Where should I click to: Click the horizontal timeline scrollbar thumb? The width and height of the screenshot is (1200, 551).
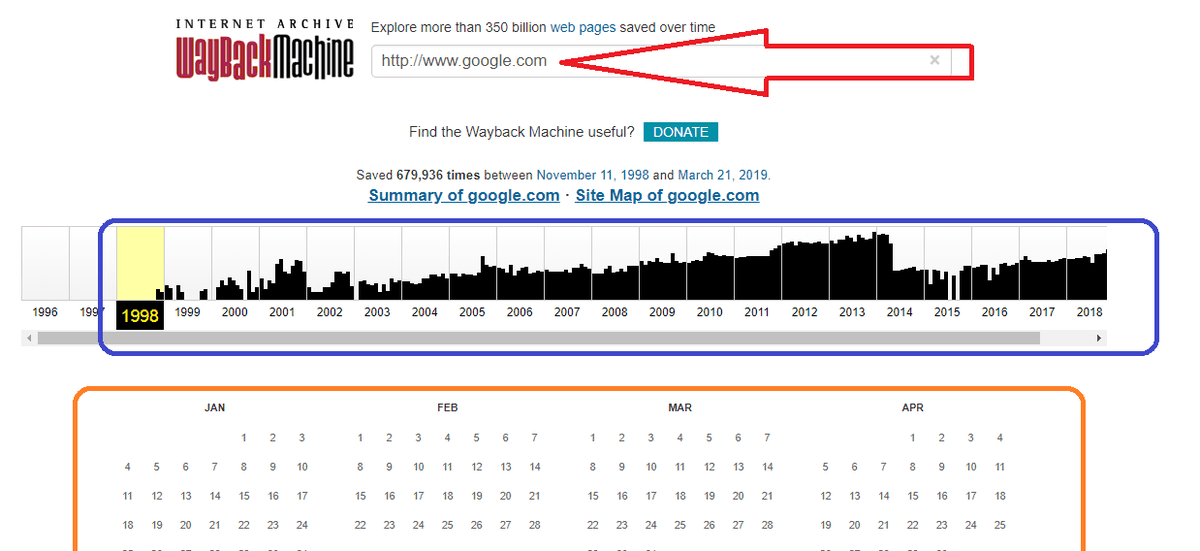pos(538,339)
